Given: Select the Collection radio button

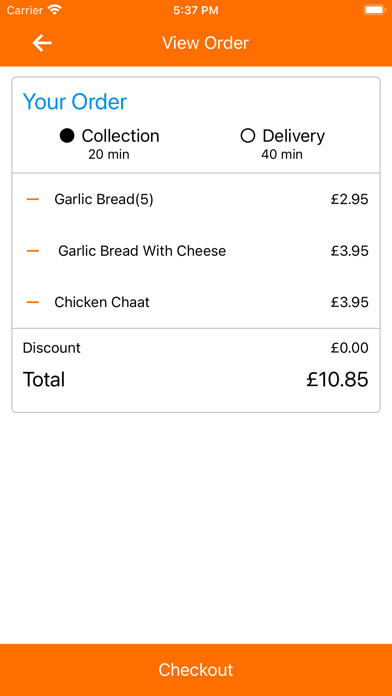Looking at the screenshot, I should coord(67,136).
